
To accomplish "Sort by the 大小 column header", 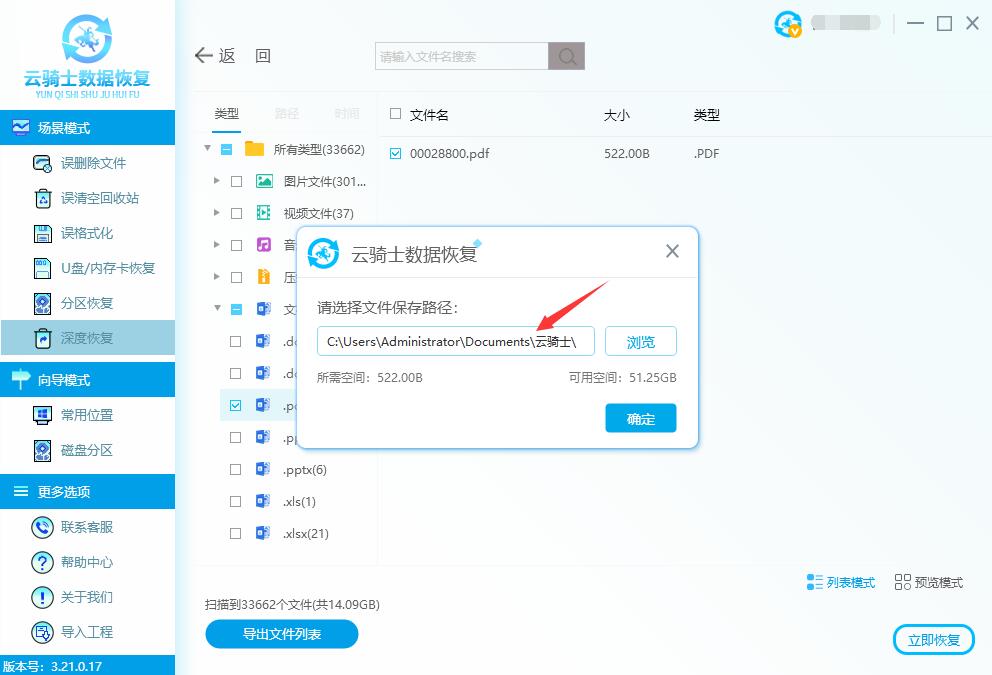I will (616, 115).
